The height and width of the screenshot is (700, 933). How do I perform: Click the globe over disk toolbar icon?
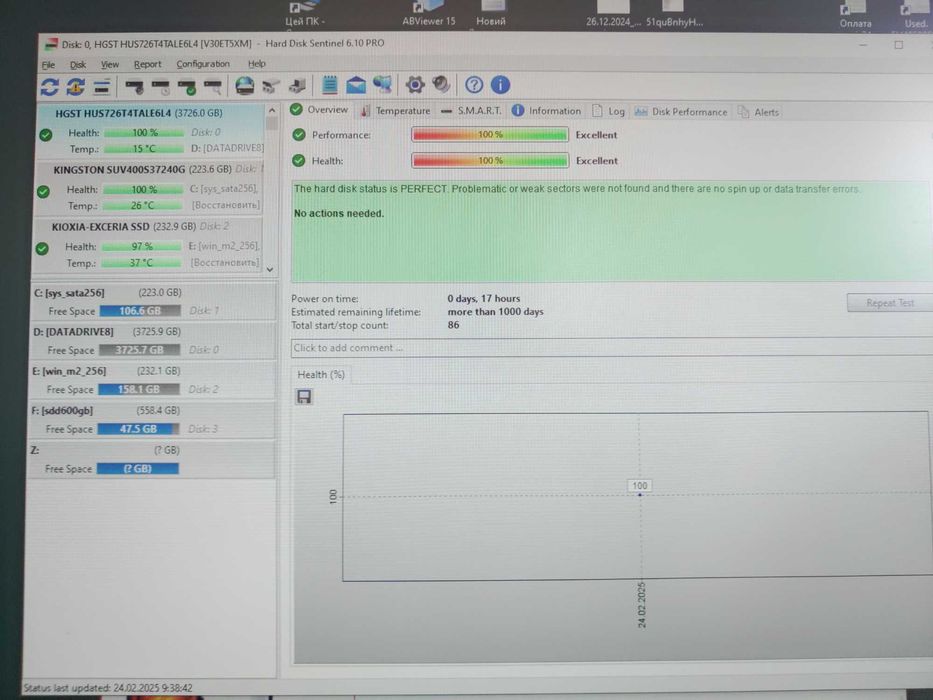click(x=245, y=86)
